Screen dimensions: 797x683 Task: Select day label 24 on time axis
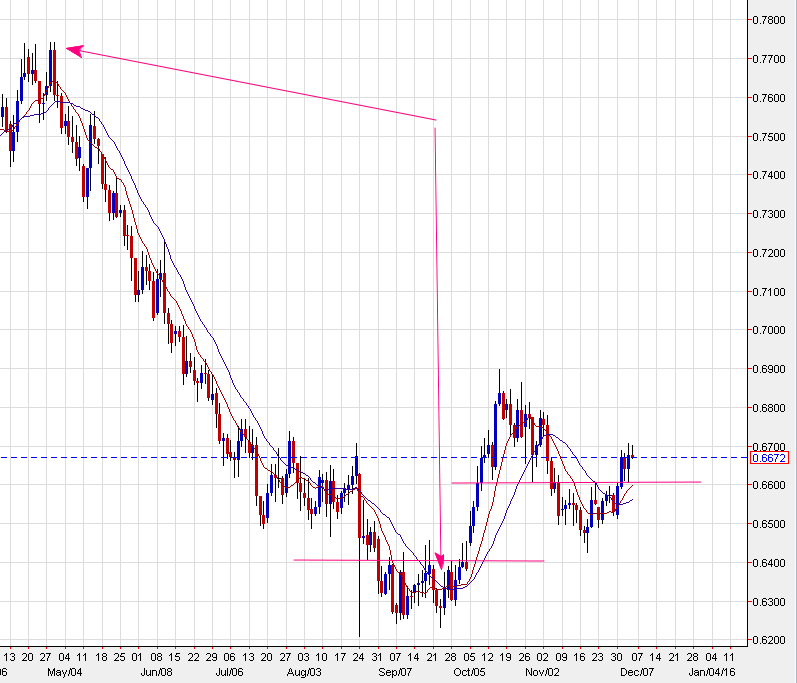click(x=358, y=657)
